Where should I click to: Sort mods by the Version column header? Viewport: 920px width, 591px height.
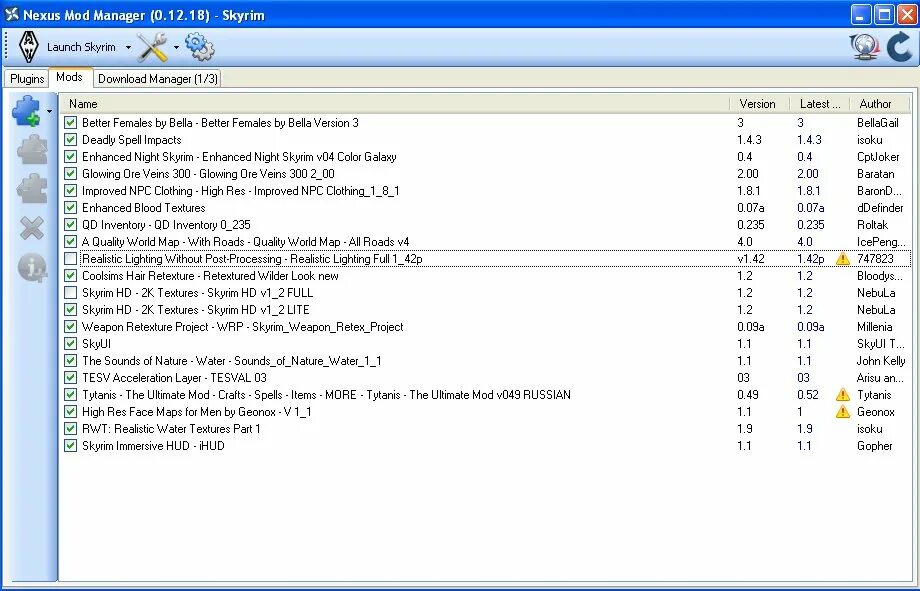pyautogui.click(x=758, y=103)
